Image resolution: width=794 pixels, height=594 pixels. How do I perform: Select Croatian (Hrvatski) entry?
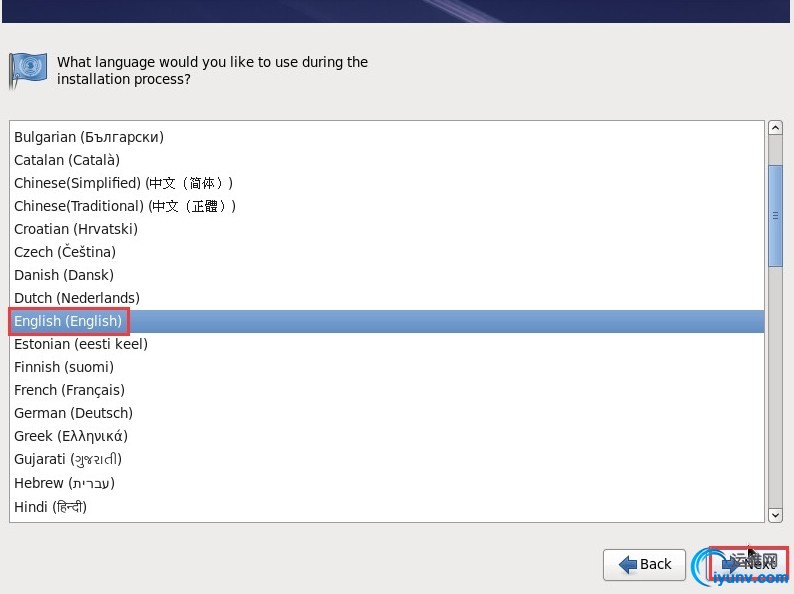pyautogui.click(x=386, y=229)
